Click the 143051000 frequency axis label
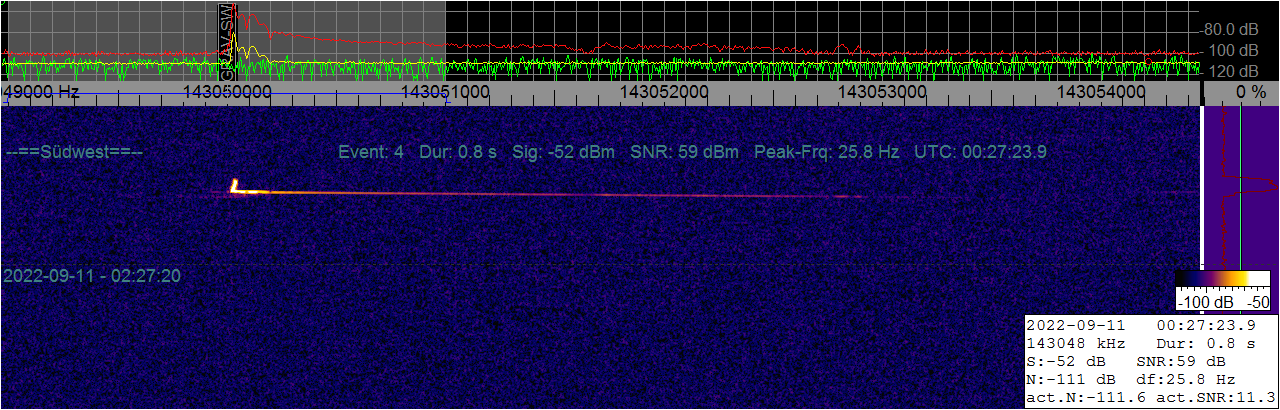Image resolution: width=1280 pixels, height=410 pixels. click(x=446, y=91)
